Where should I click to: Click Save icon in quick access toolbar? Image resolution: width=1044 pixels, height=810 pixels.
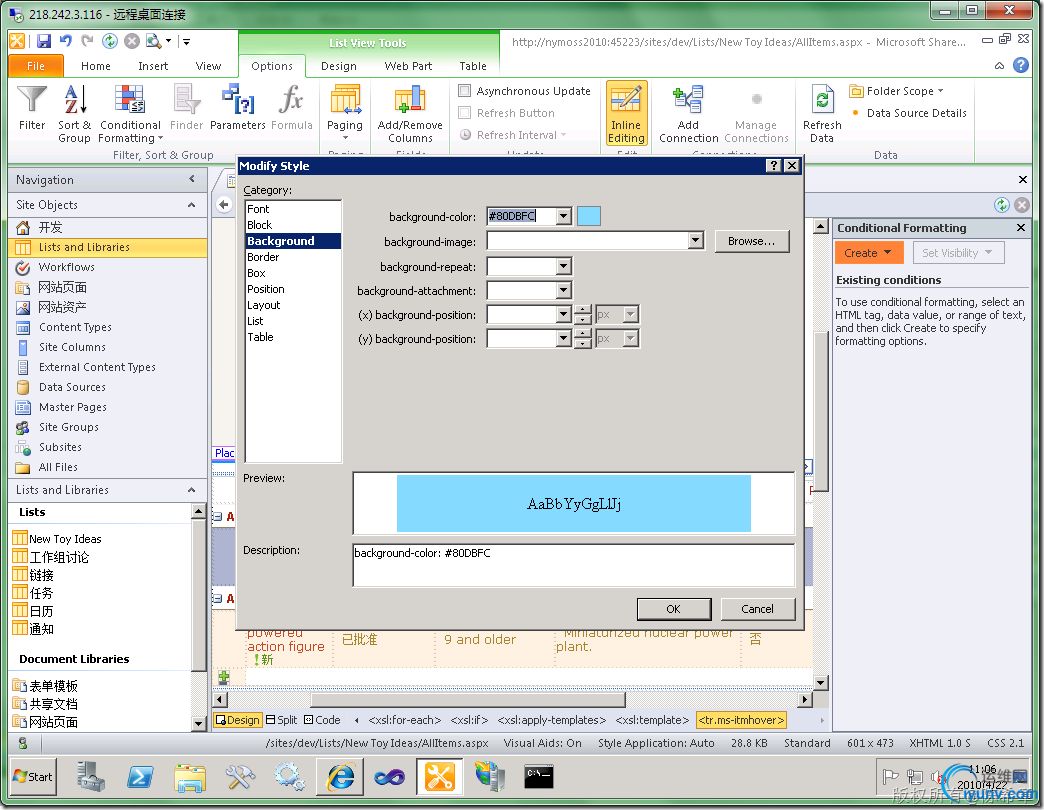click(x=44, y=41)
